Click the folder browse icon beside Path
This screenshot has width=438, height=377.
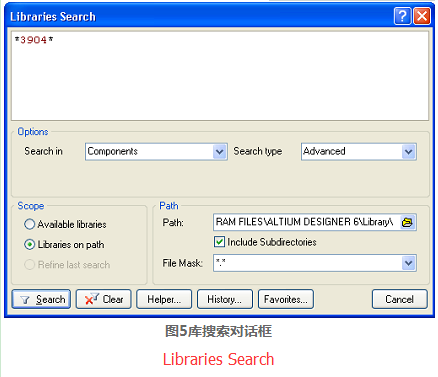407,222
